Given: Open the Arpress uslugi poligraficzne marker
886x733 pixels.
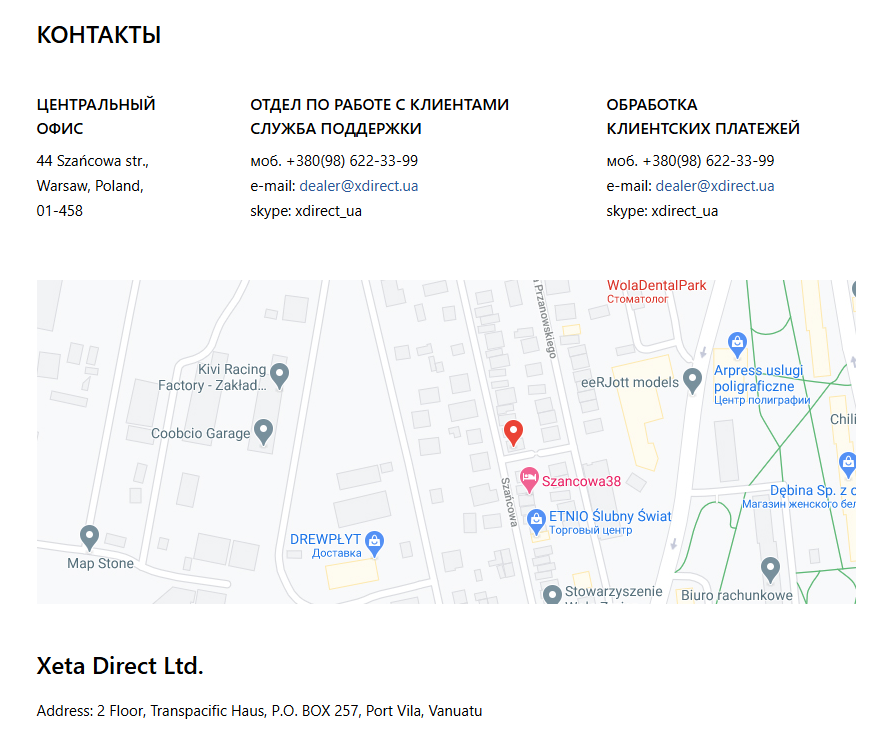Looking at the screenshot, I should [736, 344].
